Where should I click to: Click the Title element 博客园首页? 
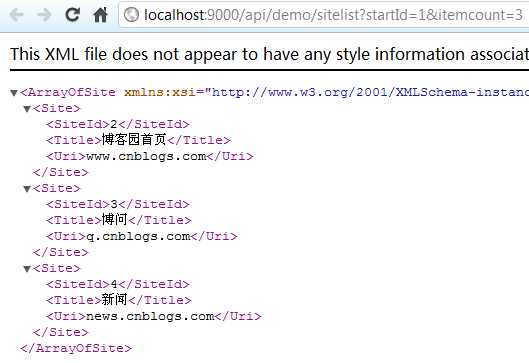point(138,140)
